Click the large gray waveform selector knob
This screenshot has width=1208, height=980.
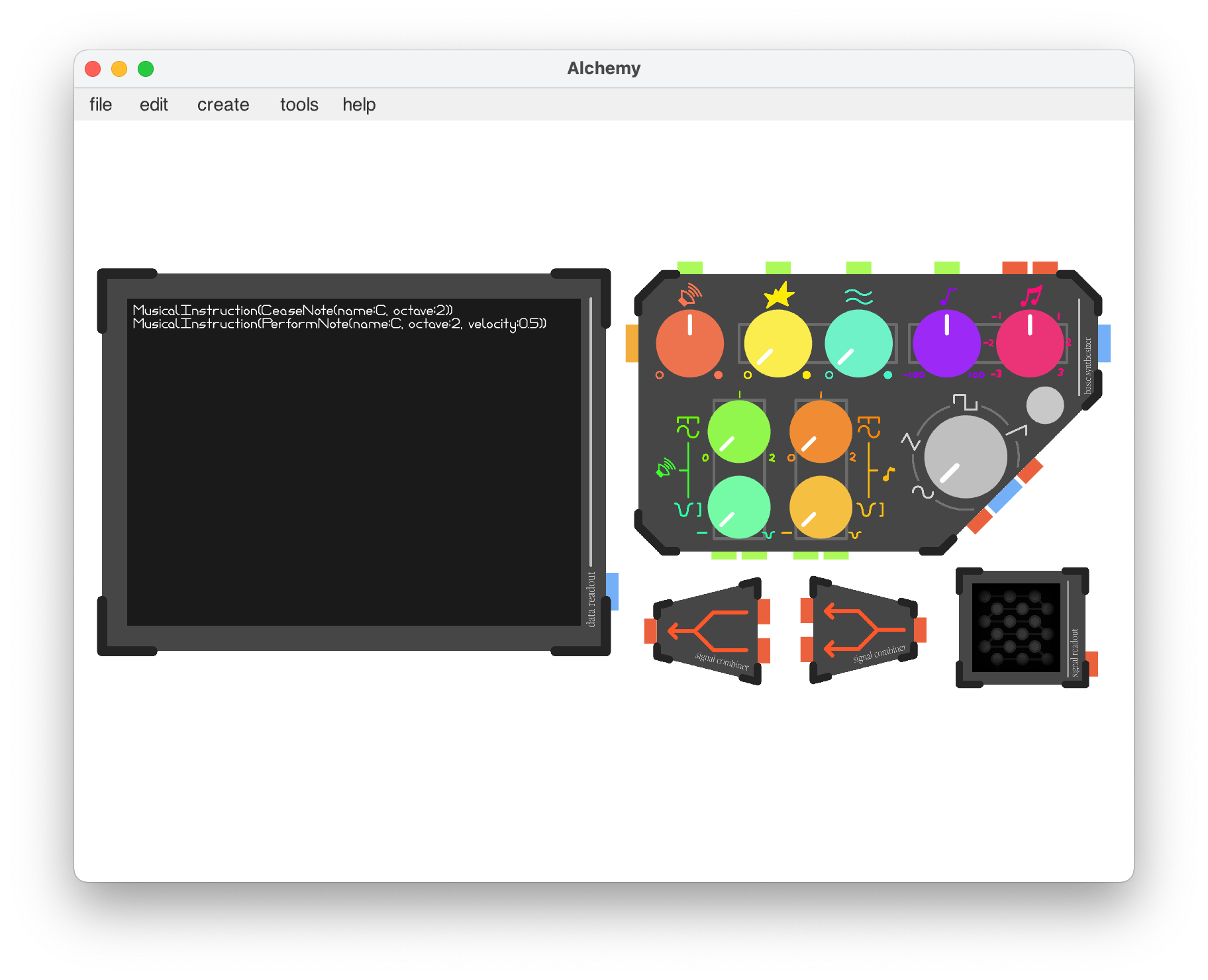(965, 457)
